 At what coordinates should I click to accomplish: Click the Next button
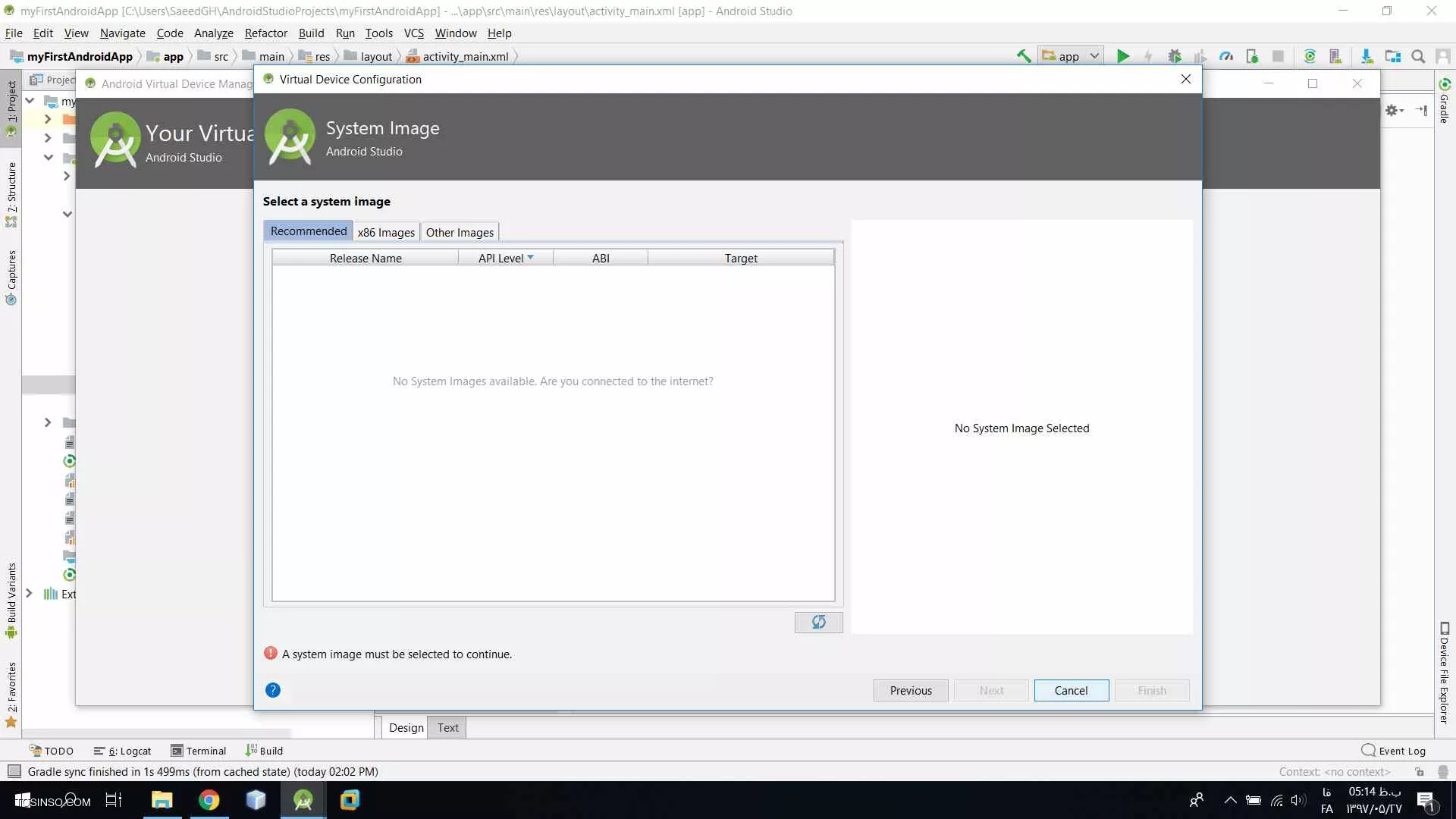(991, 690)
